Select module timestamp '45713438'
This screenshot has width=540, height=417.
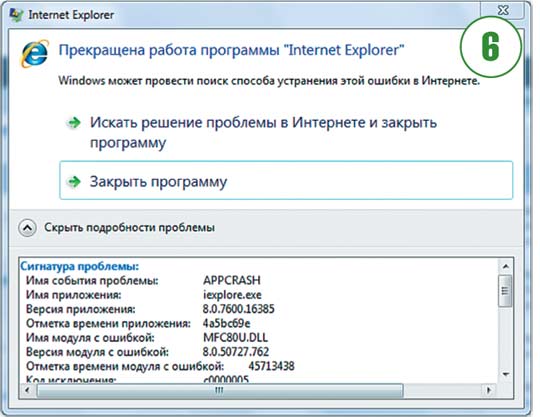click(x=271, y=366)
